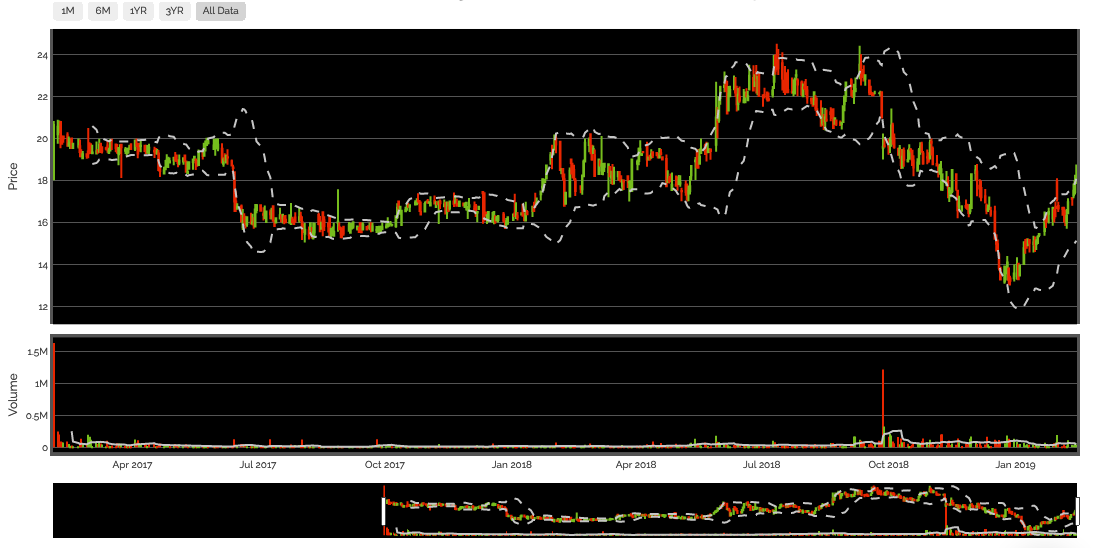Select the 1M time range button

click(68, 11)
